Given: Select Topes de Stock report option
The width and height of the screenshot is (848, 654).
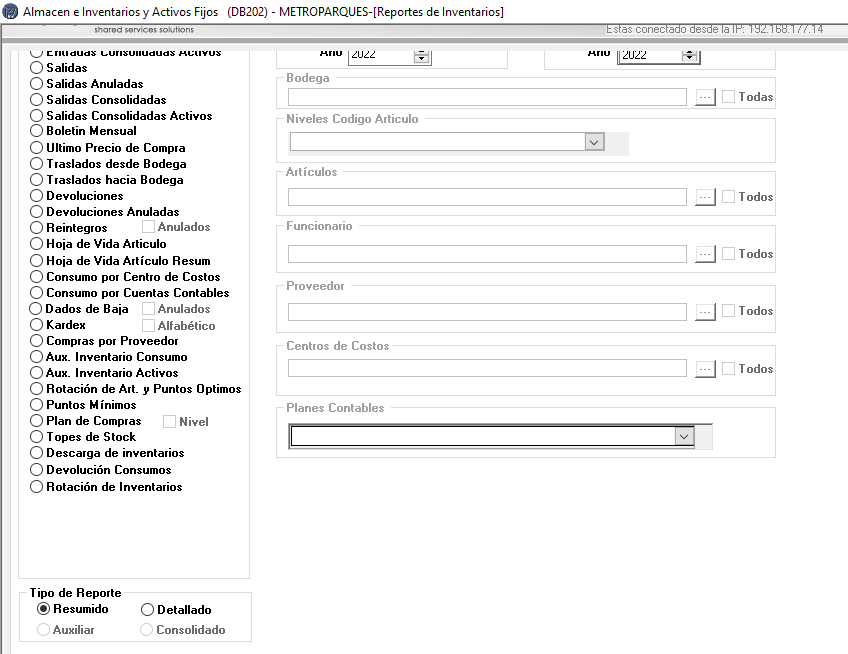Looking at the screenshot, I should click(x=37, y=437).
